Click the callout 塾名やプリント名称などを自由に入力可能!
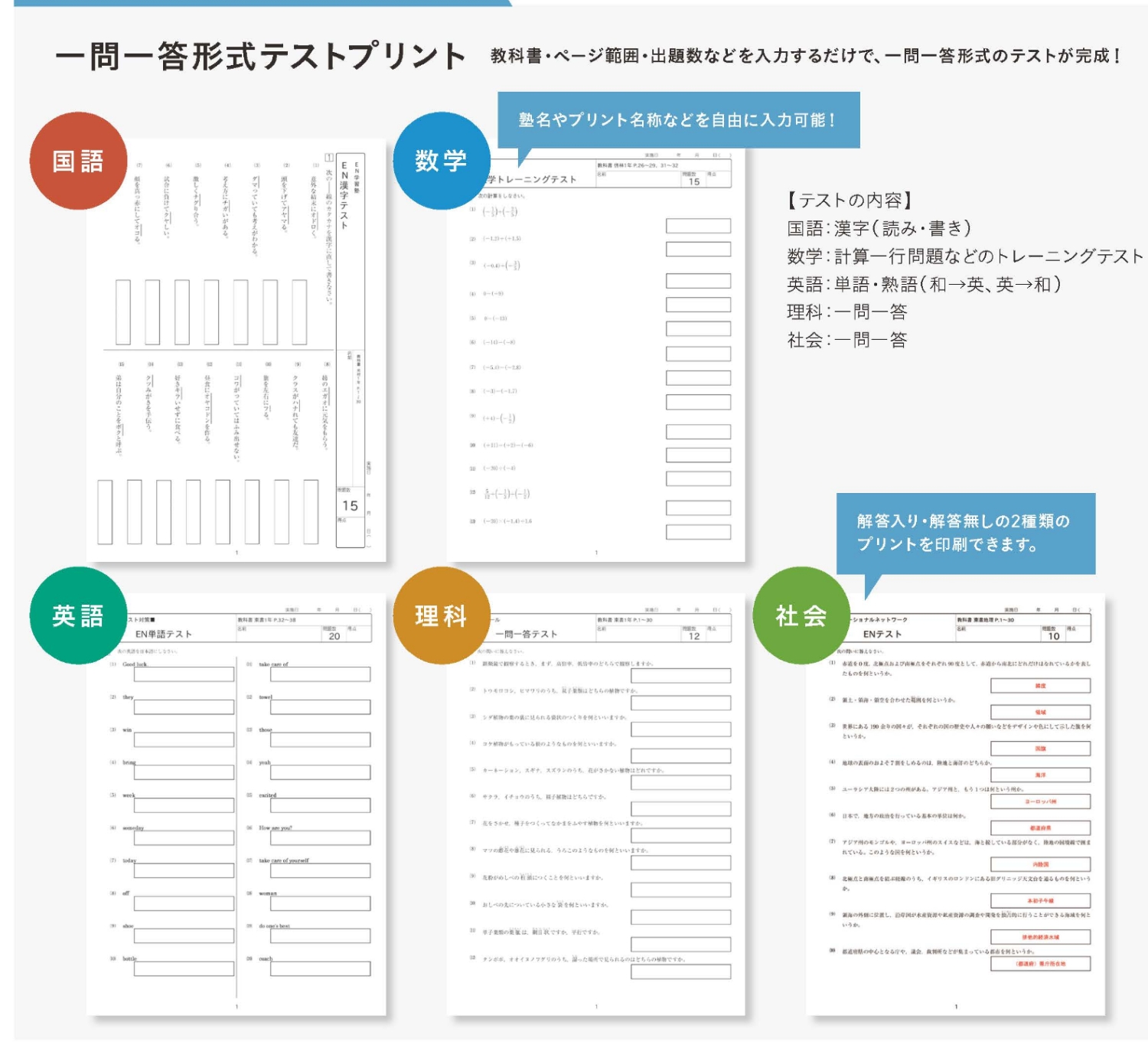This screenshot has height=1051, width=1148. 678,120
